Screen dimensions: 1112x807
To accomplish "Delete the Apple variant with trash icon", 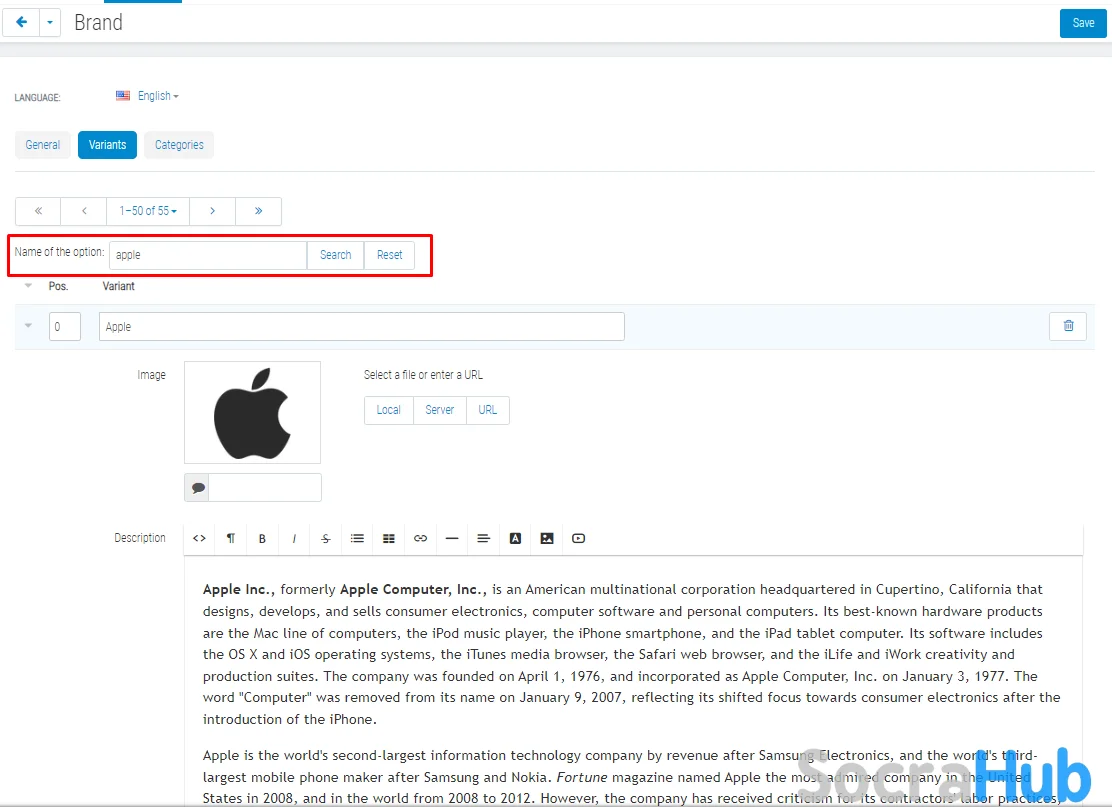I will point(1068,325).
